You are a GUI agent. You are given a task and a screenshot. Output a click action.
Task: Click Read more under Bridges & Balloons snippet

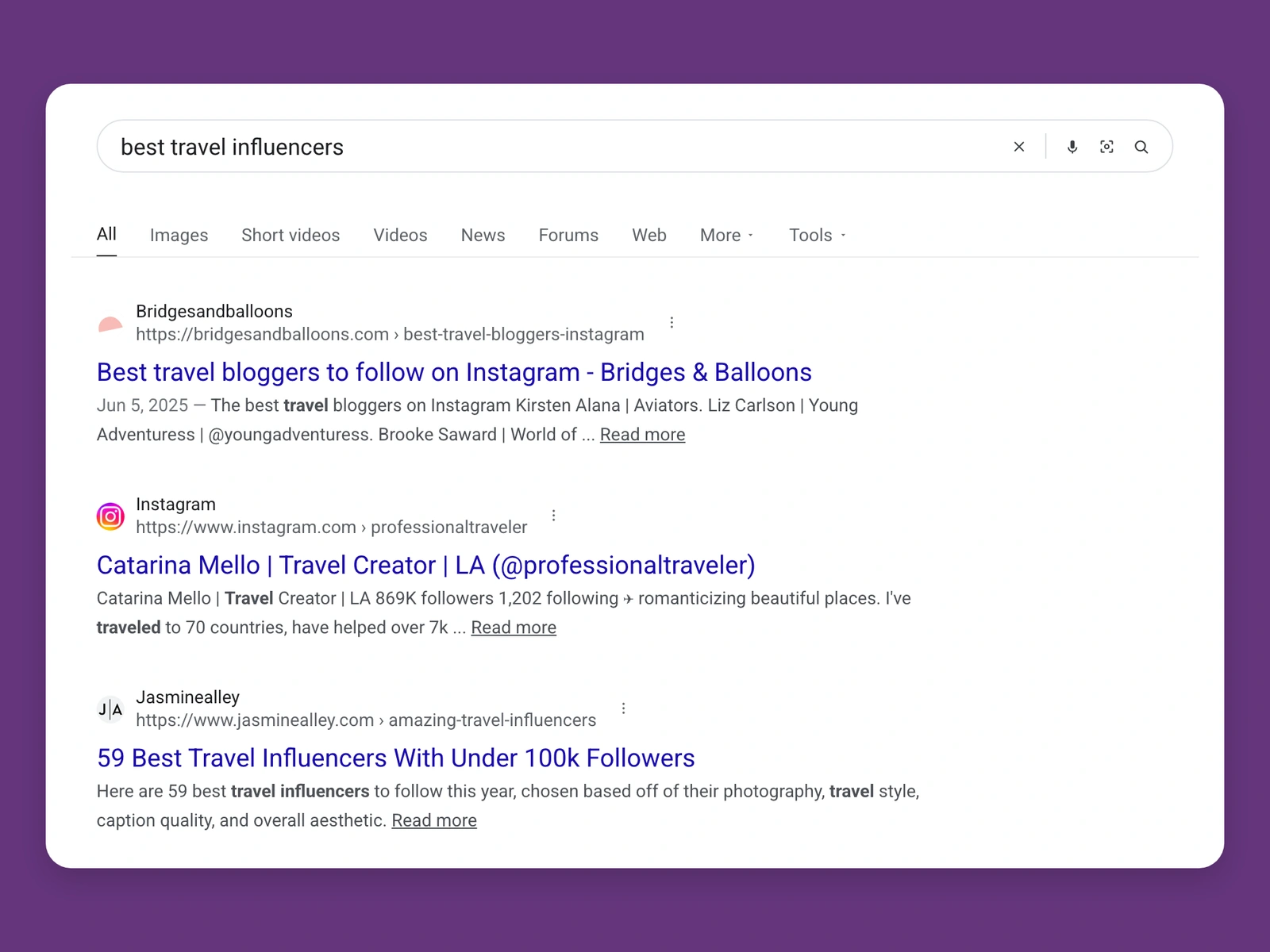pos(642,435)
